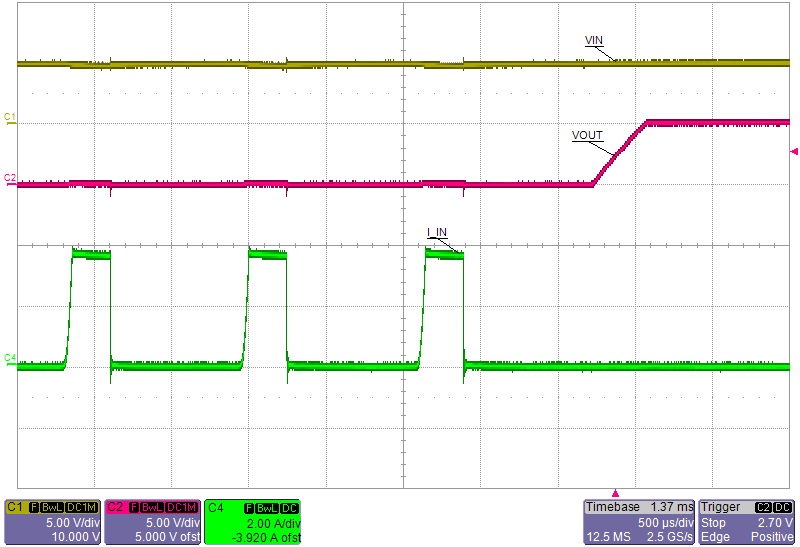This screenshot has width=800, height=547.
Task: Click the C2 source badge in the Trigger box
Action: (763, 508)
